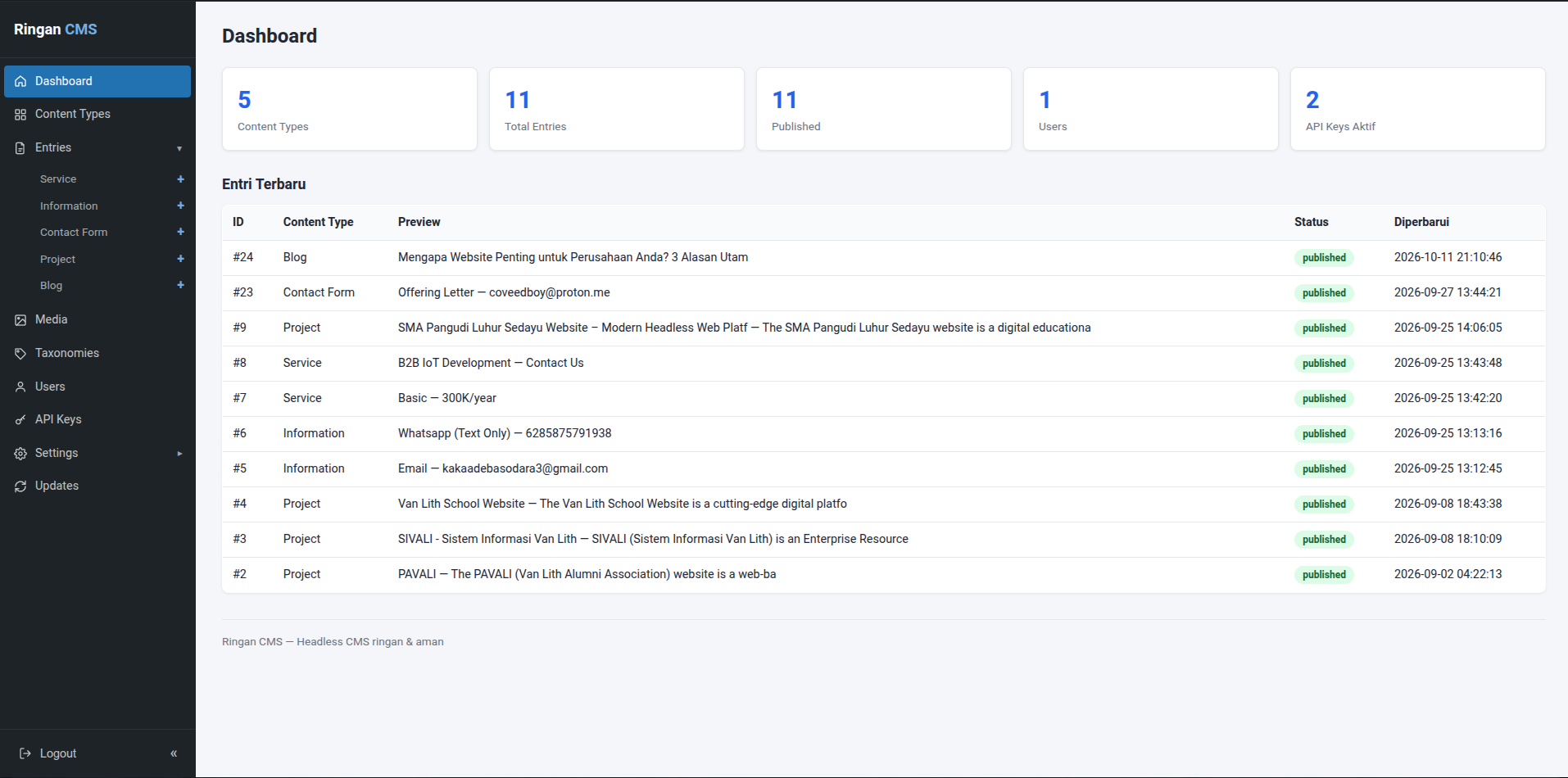Image resolution: width=1568 pixels, height=778 pixels.
Task: Click date '2026-09-02 04:22:13'
Action: point(1448,574)
